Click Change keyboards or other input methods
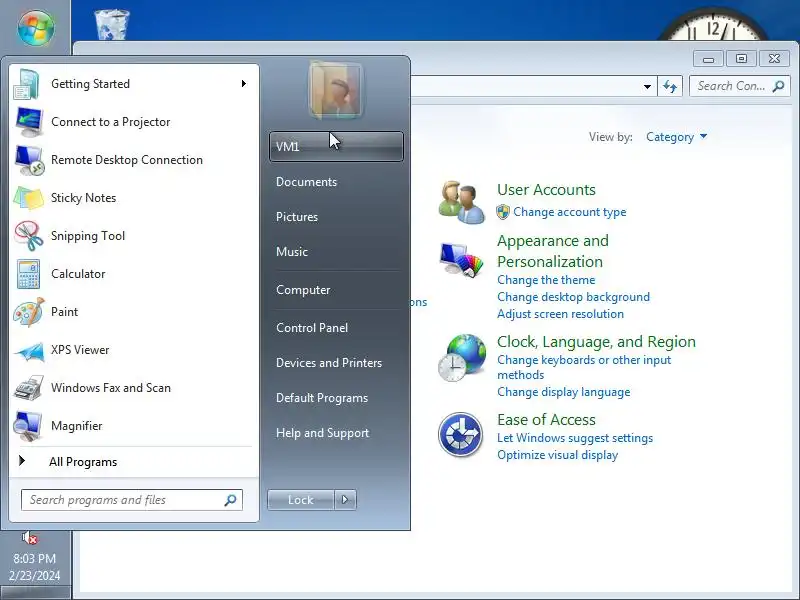The image size is (800, 600). (x=584, y=367)
